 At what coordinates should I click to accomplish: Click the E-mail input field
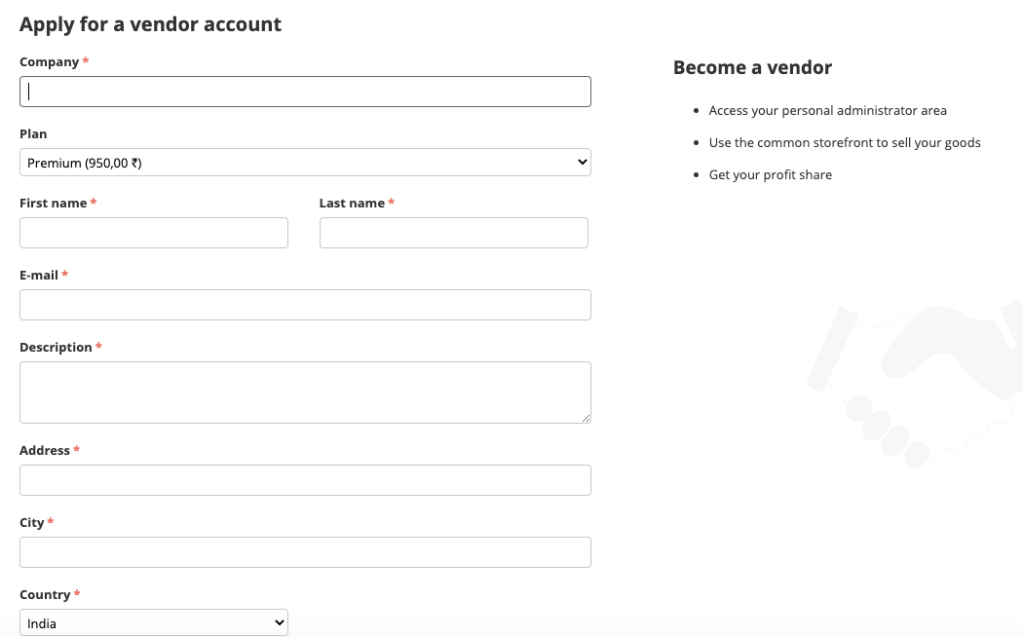[305, 304]
